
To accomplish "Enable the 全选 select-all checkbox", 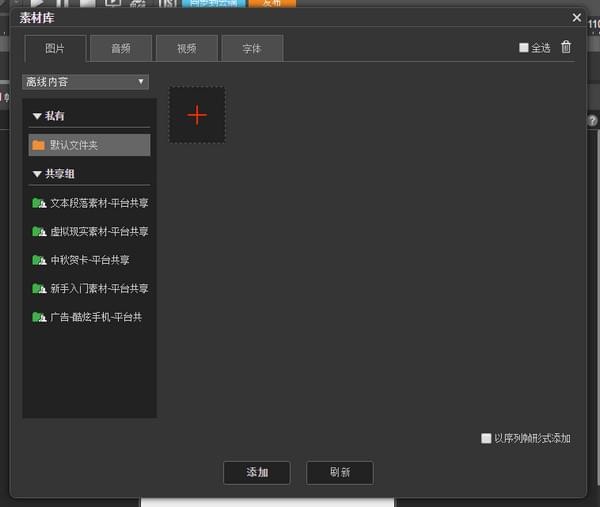I will (524, 48).
